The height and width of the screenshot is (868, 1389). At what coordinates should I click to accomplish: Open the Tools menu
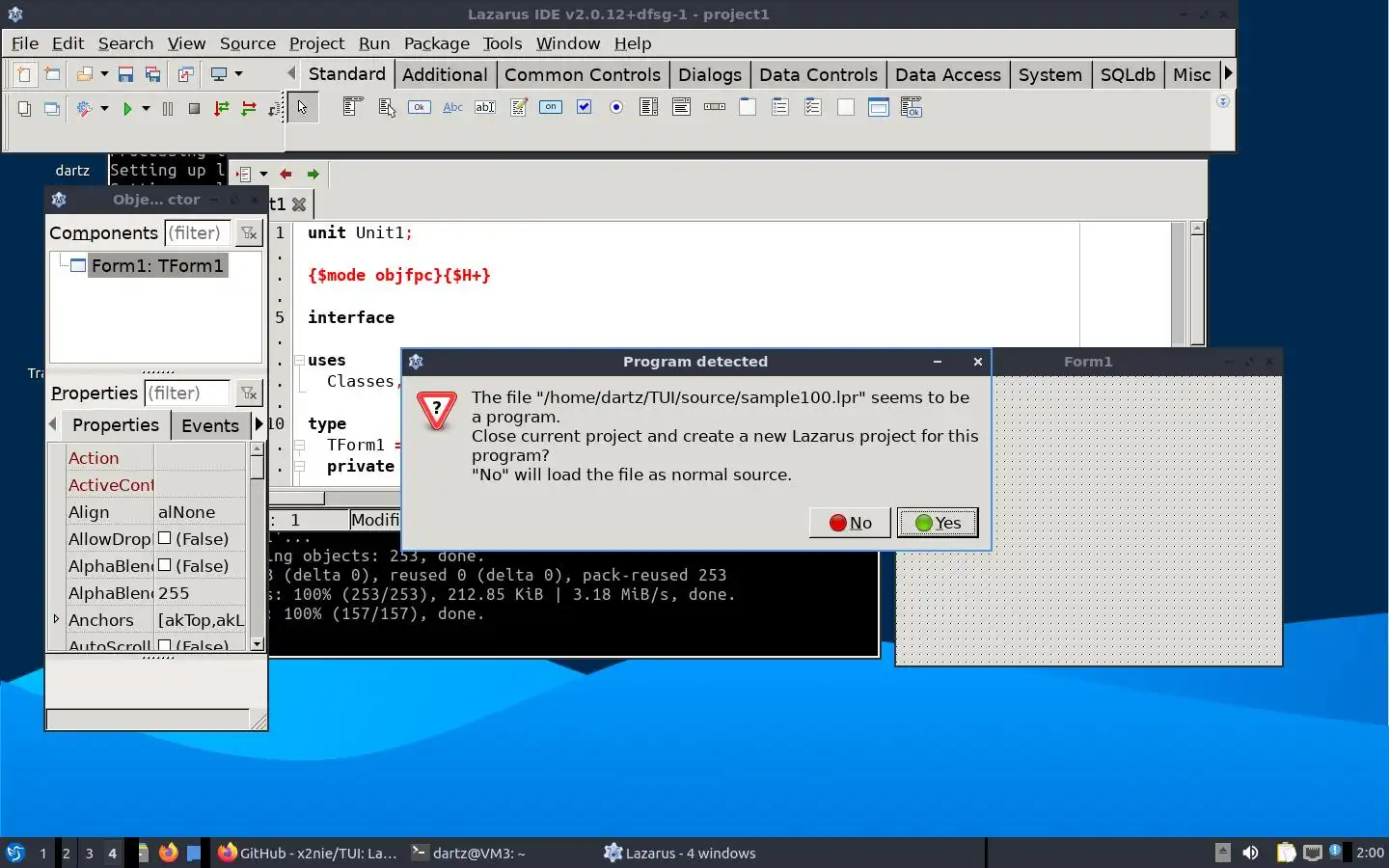pyautogui.click(x=503, y=43)
